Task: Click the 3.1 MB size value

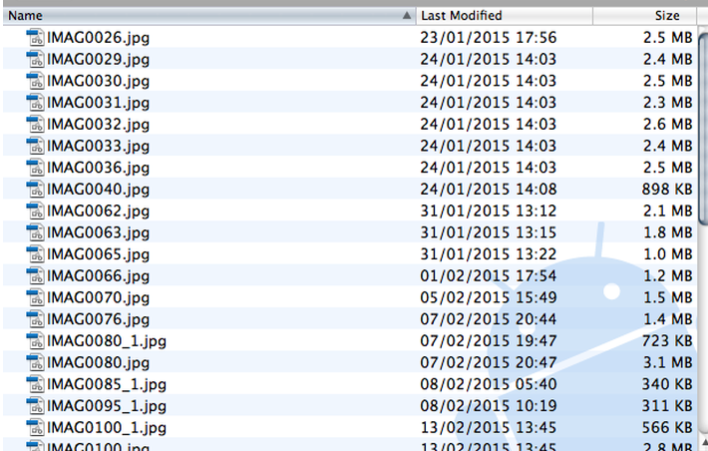Action: pyautogui.click(x=668, y=363)
